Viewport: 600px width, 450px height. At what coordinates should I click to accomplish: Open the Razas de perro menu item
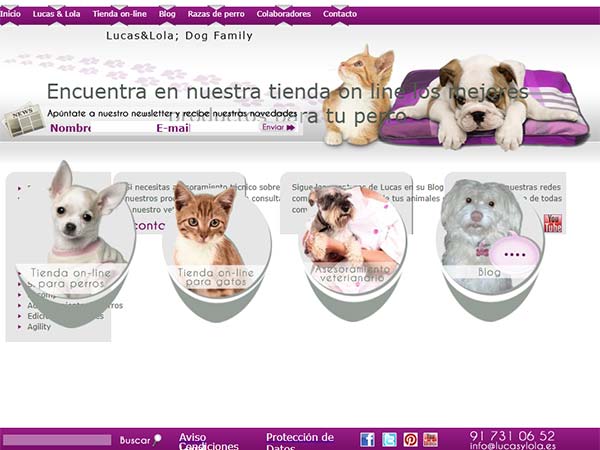(x=216, y=14)
